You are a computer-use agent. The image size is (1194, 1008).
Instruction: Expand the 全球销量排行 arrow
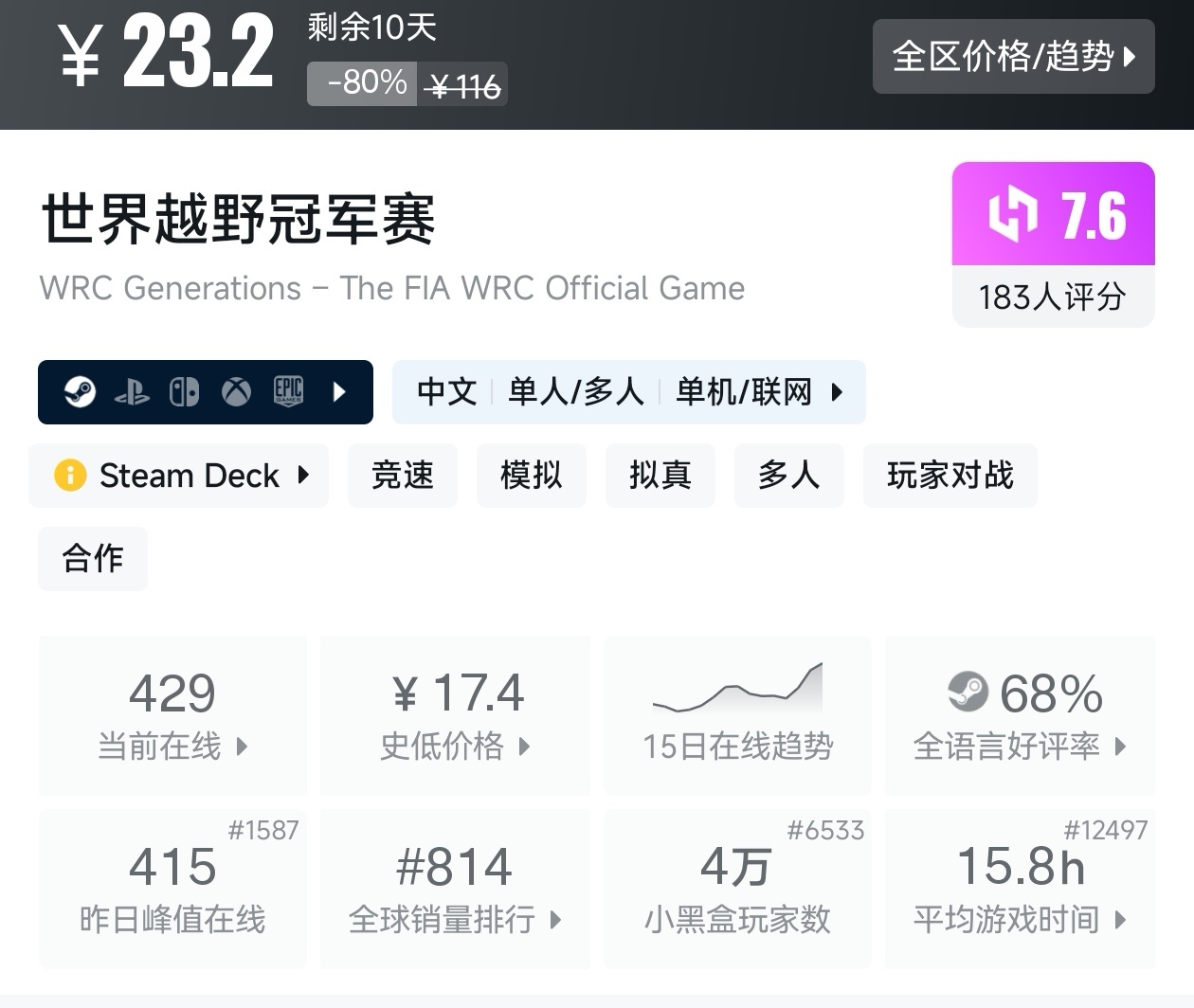pos(555,919)
